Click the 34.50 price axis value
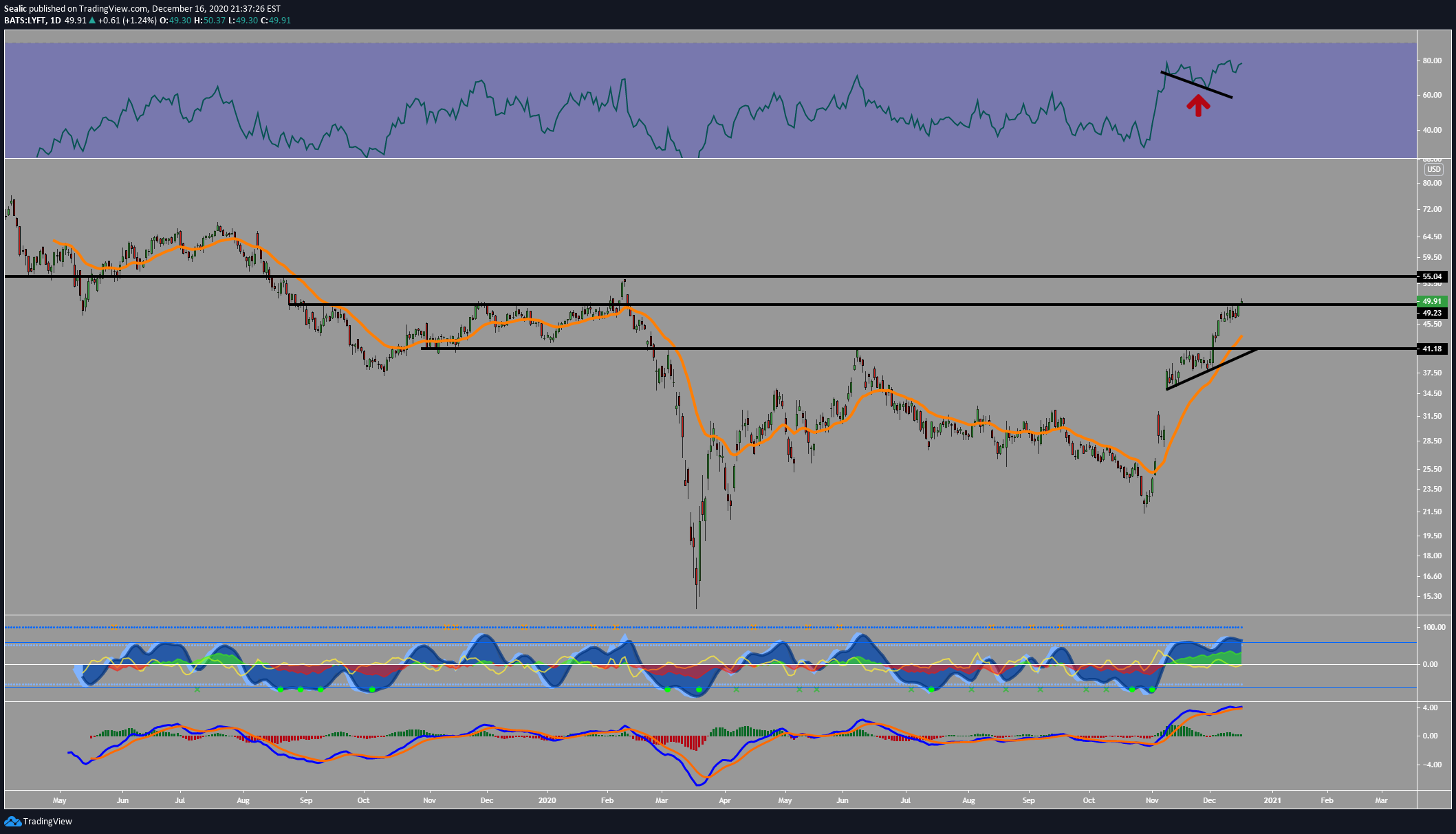This screenshot has height=834, width=1456. coord(1432,393)
